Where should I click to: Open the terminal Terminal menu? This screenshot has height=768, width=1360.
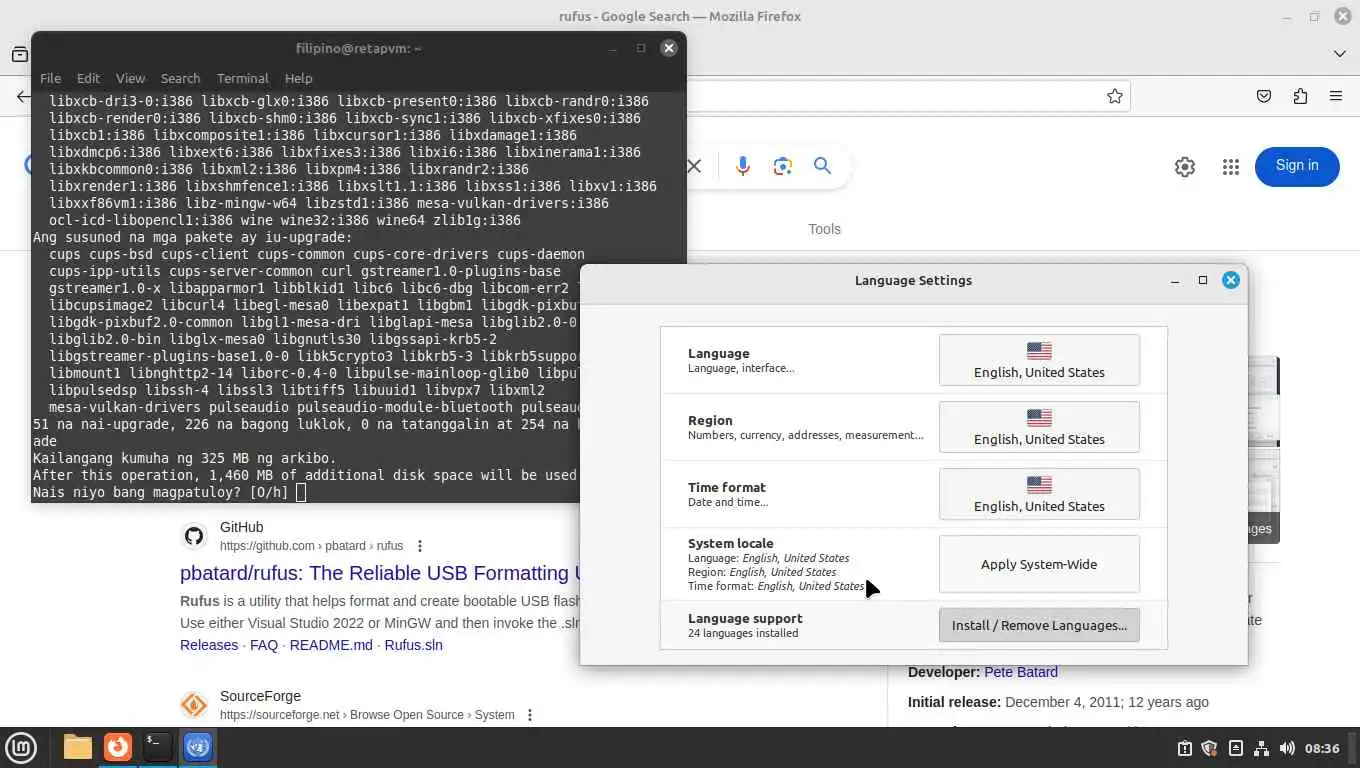point(243,78)
